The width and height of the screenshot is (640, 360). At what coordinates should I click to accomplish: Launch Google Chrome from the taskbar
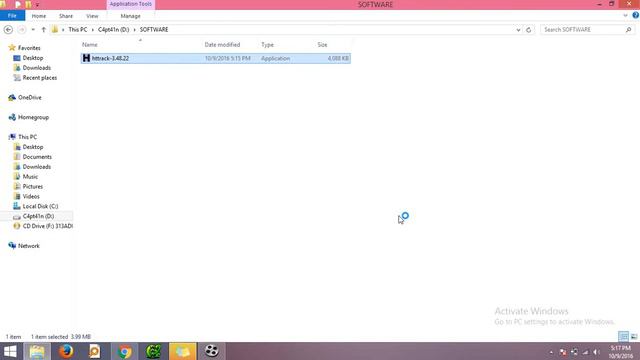(x=125, y=351)
